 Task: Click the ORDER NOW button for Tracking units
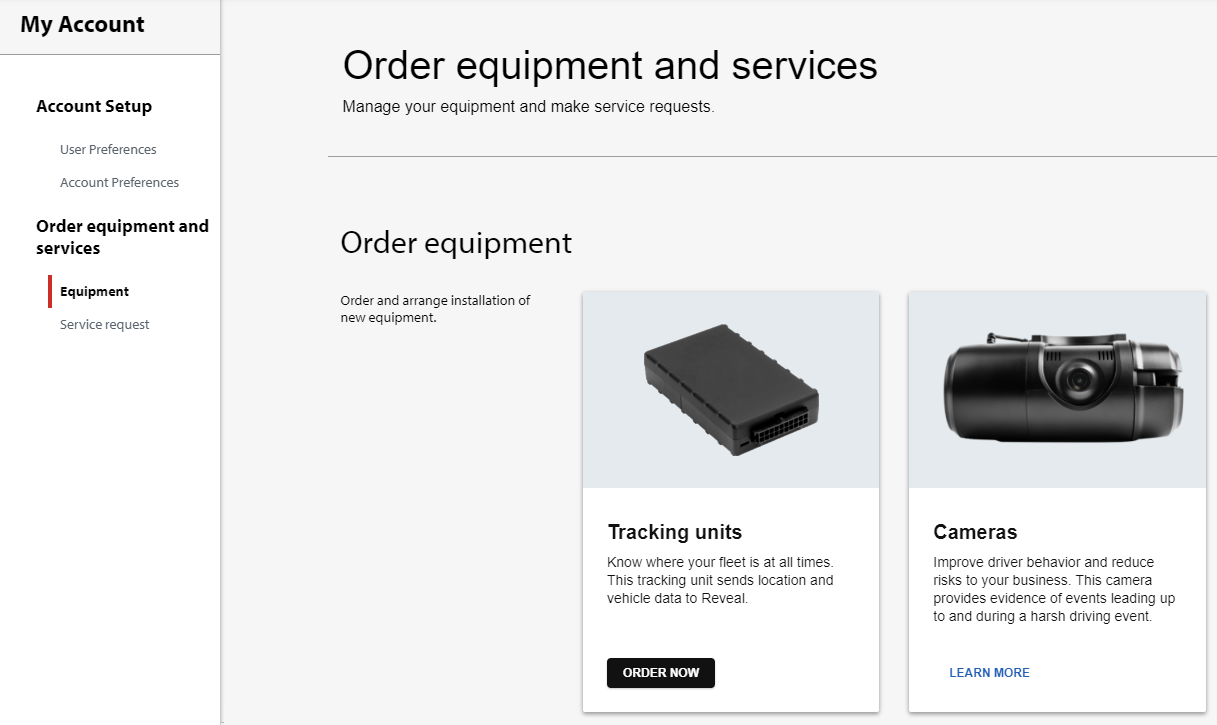[x=660, y=672]
